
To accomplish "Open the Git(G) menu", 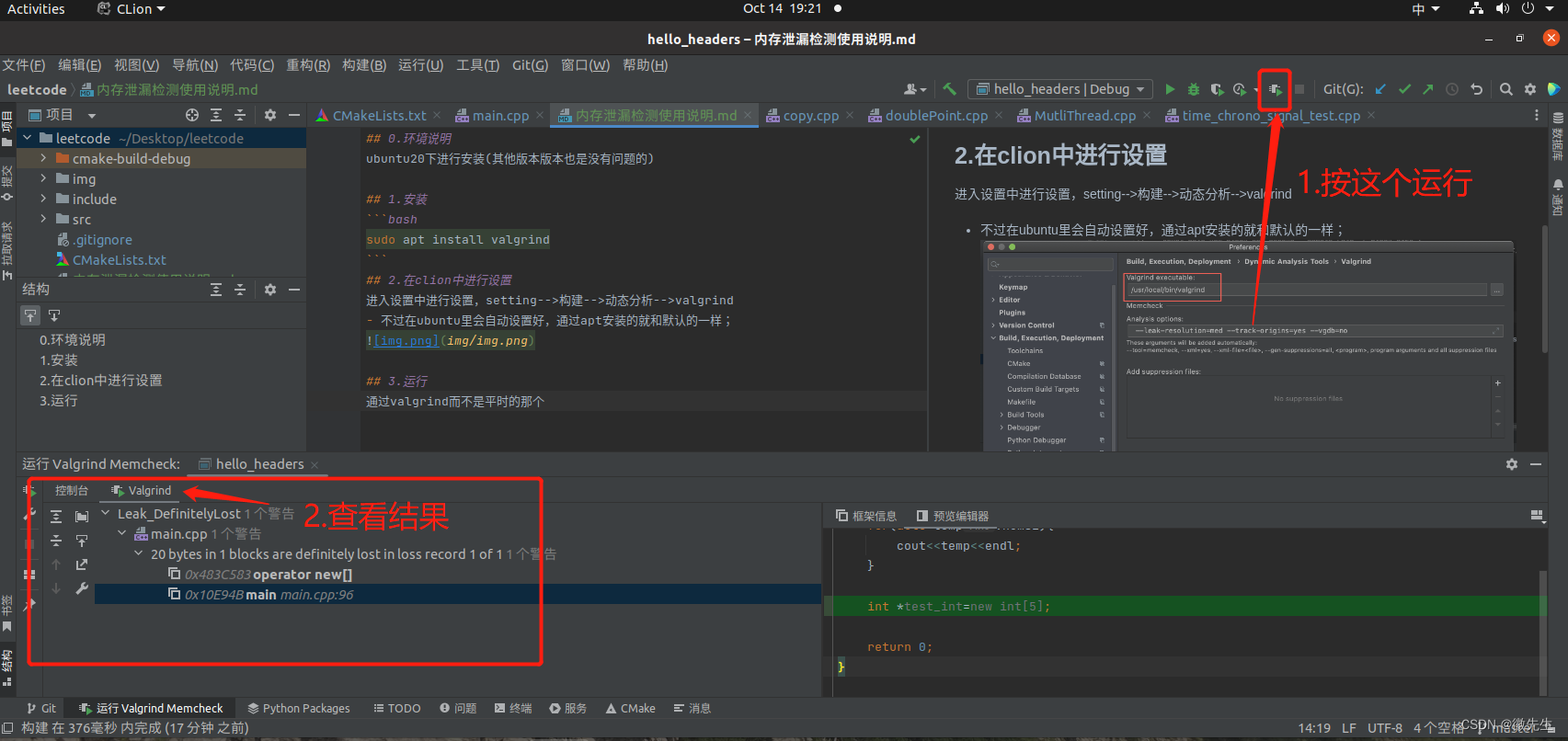I will coord(530,65).
